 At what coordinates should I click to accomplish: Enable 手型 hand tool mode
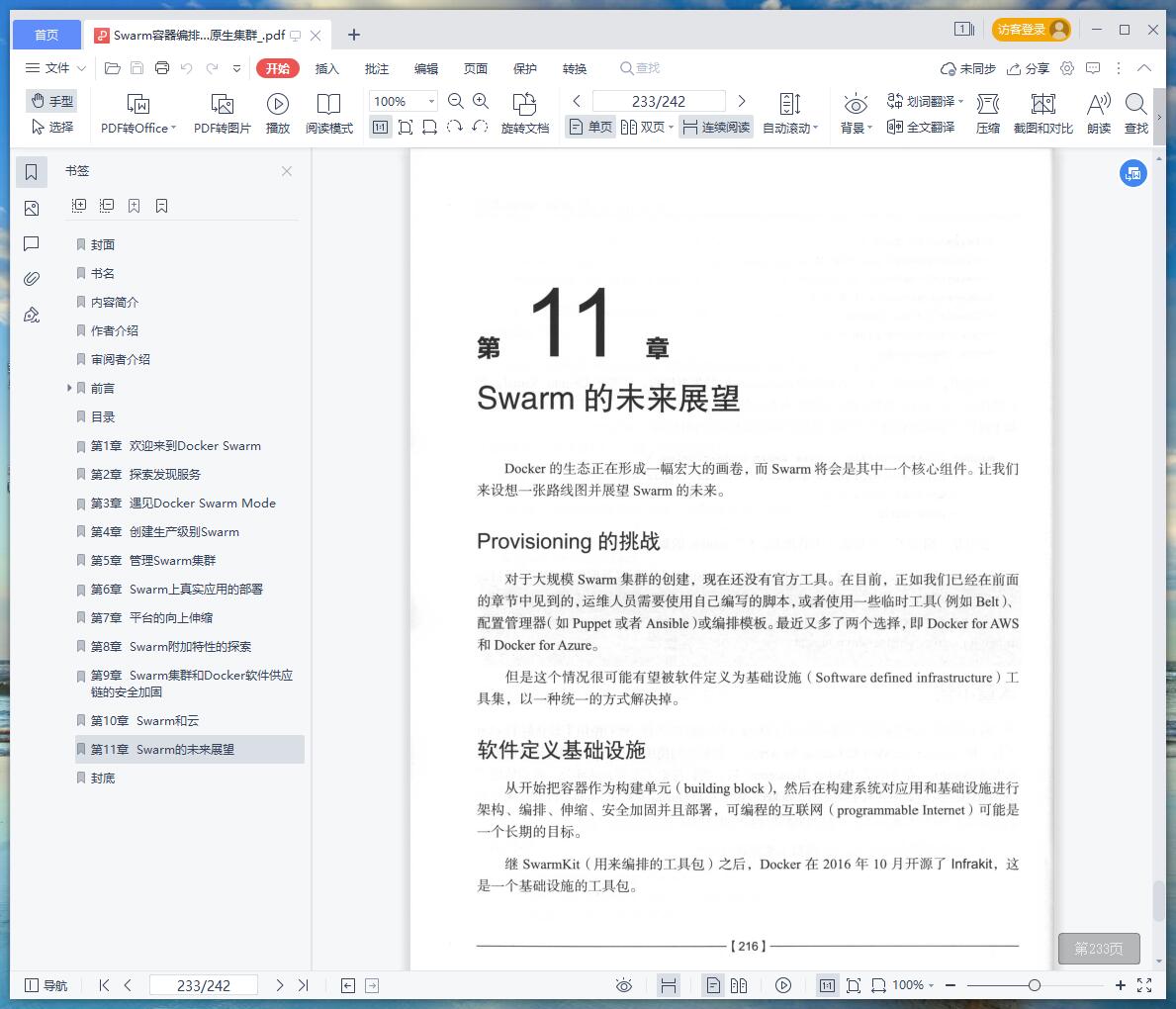51,101
